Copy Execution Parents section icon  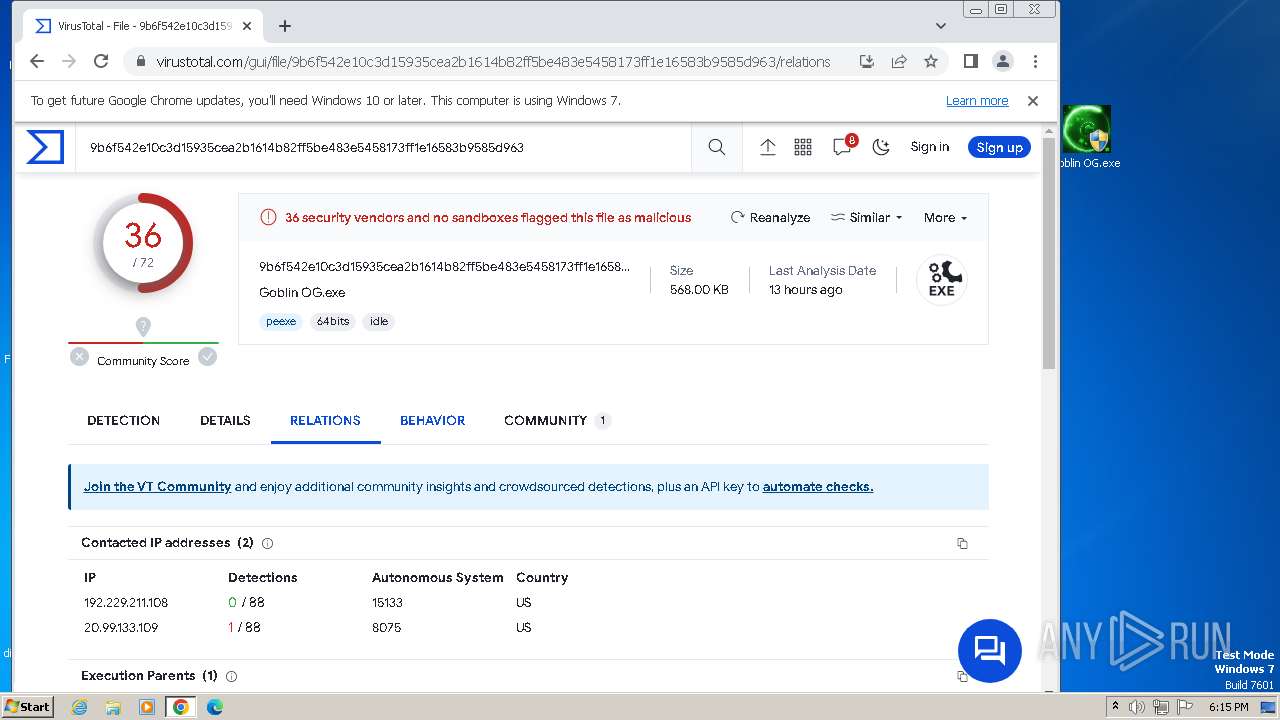(962, 676)
